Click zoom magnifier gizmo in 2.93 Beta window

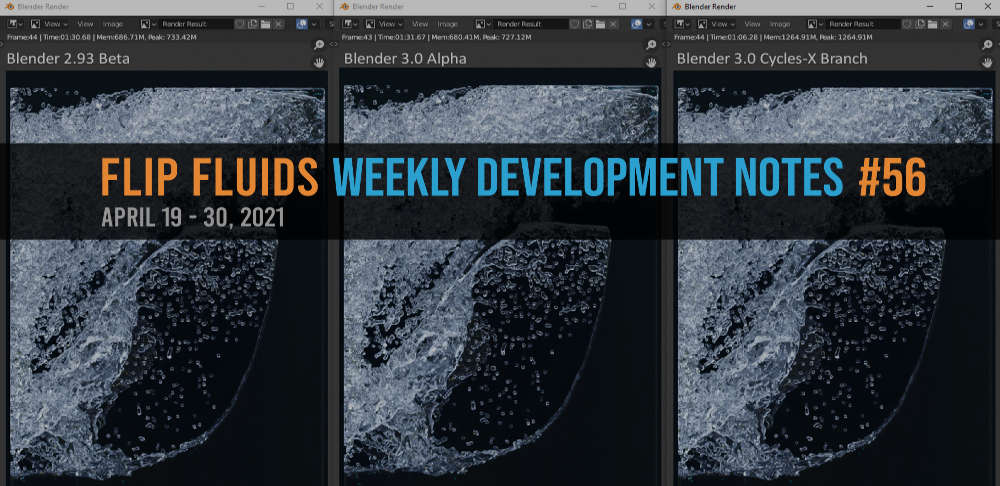(x=319, y=45)
